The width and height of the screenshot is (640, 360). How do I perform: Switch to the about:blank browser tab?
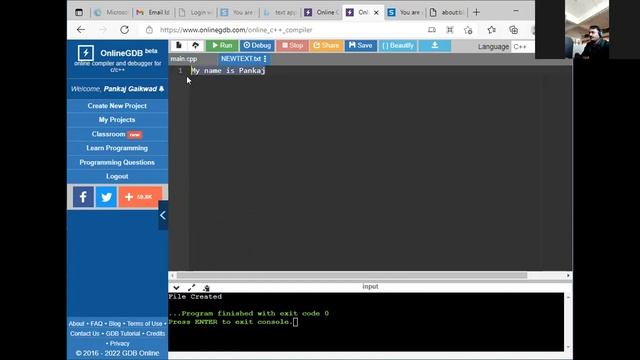(x=447, y=12)
